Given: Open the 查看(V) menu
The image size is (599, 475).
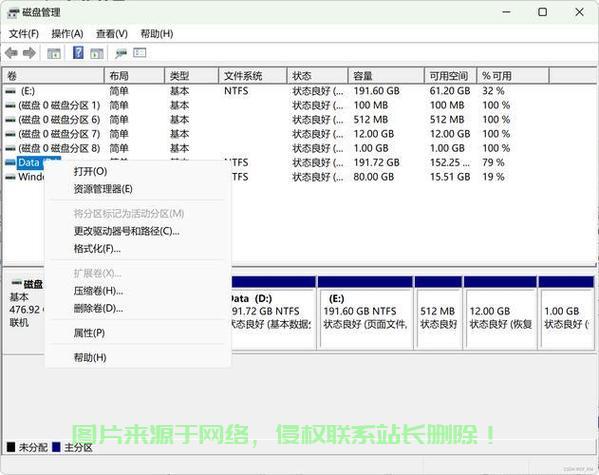Looking at the screenshot, I should pos(112,34).
